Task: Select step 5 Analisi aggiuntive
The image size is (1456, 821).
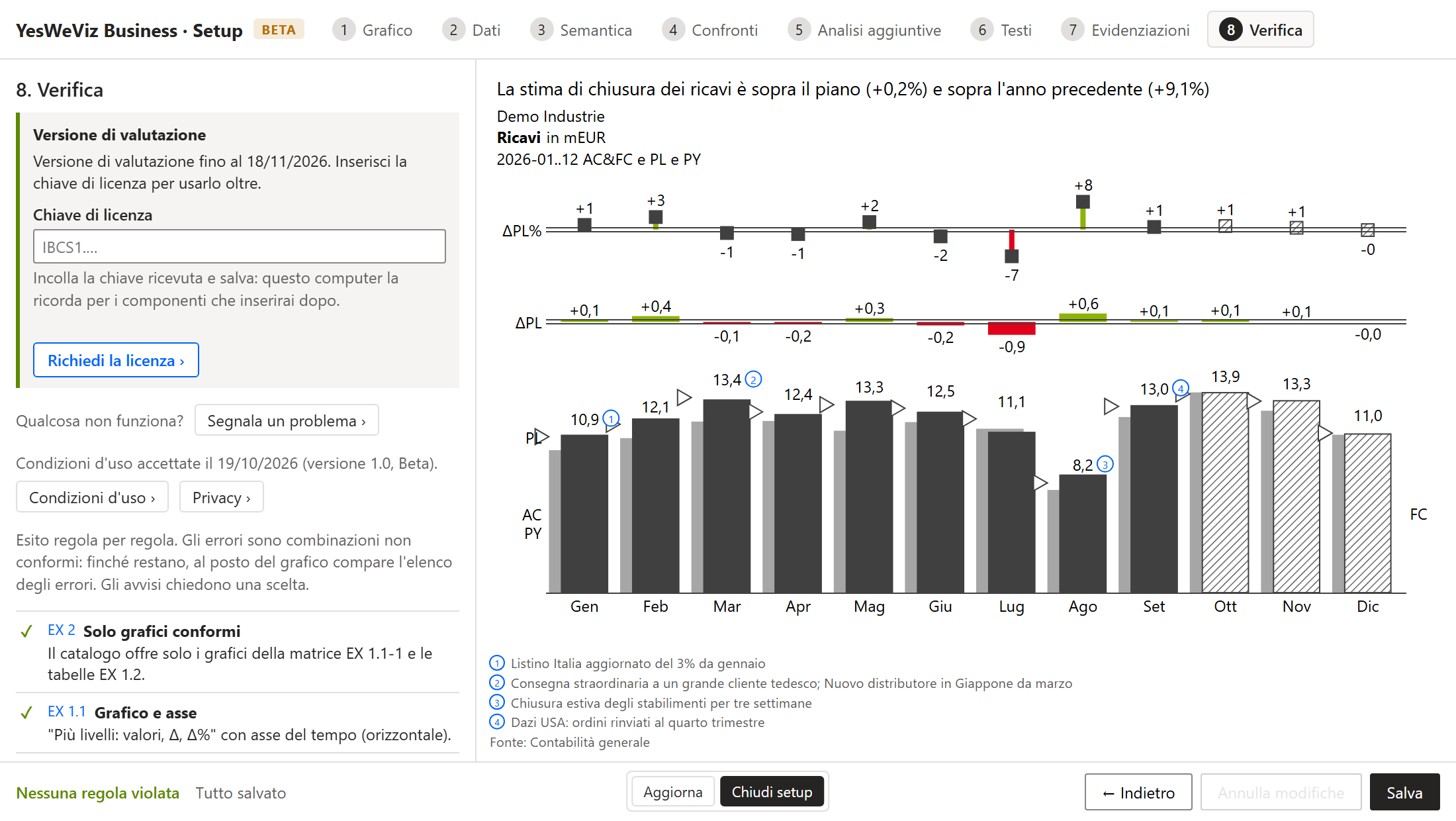Action: pos(864,30)
